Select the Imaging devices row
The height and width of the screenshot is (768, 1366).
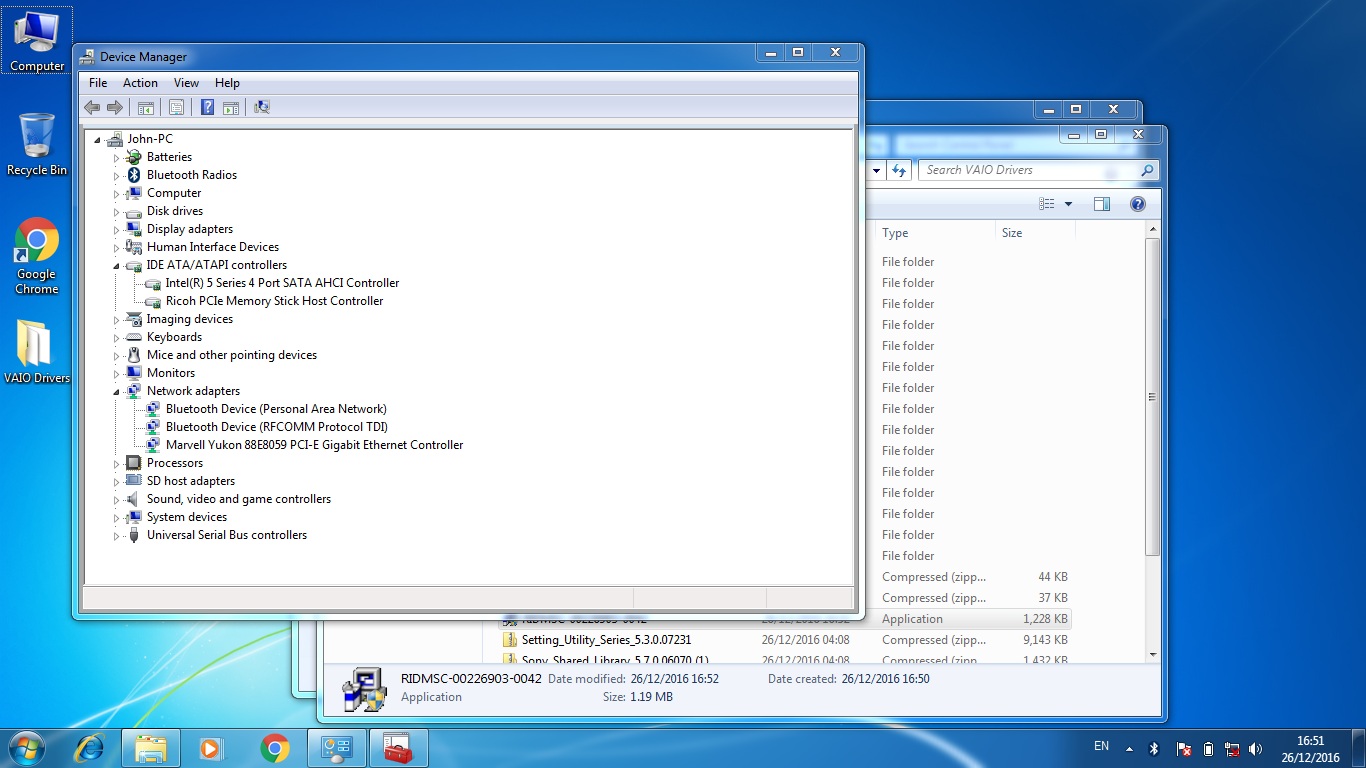coord(190,319)
